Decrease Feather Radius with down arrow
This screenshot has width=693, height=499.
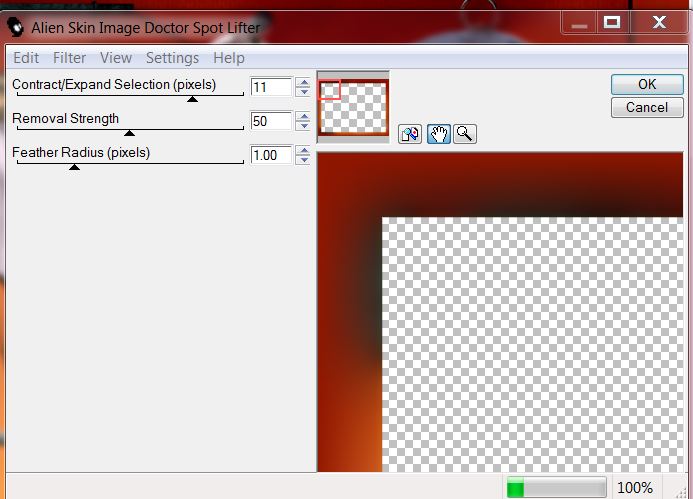[x=303, y=160]
